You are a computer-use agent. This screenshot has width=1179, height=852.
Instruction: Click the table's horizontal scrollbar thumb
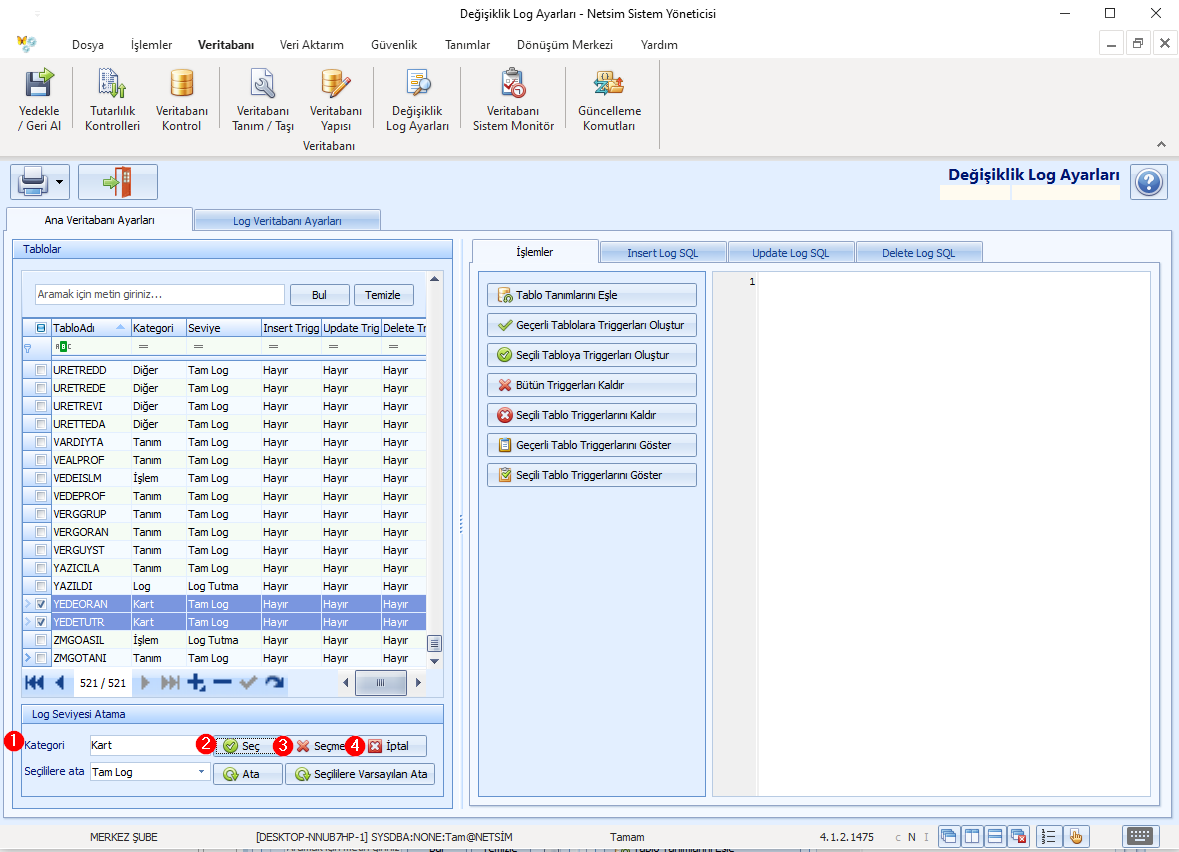(380, 683)
